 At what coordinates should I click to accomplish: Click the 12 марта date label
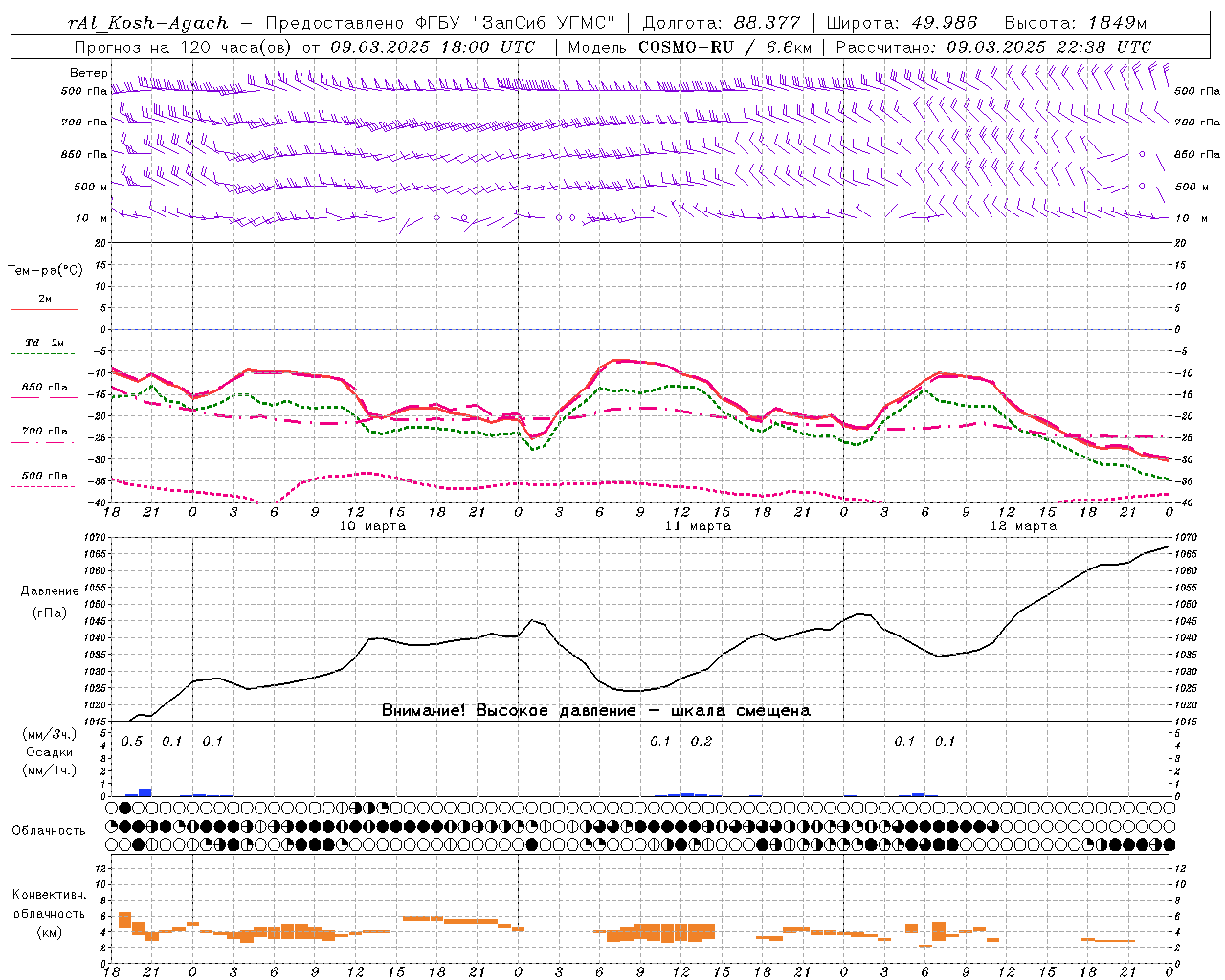[x=1023, y=526]
